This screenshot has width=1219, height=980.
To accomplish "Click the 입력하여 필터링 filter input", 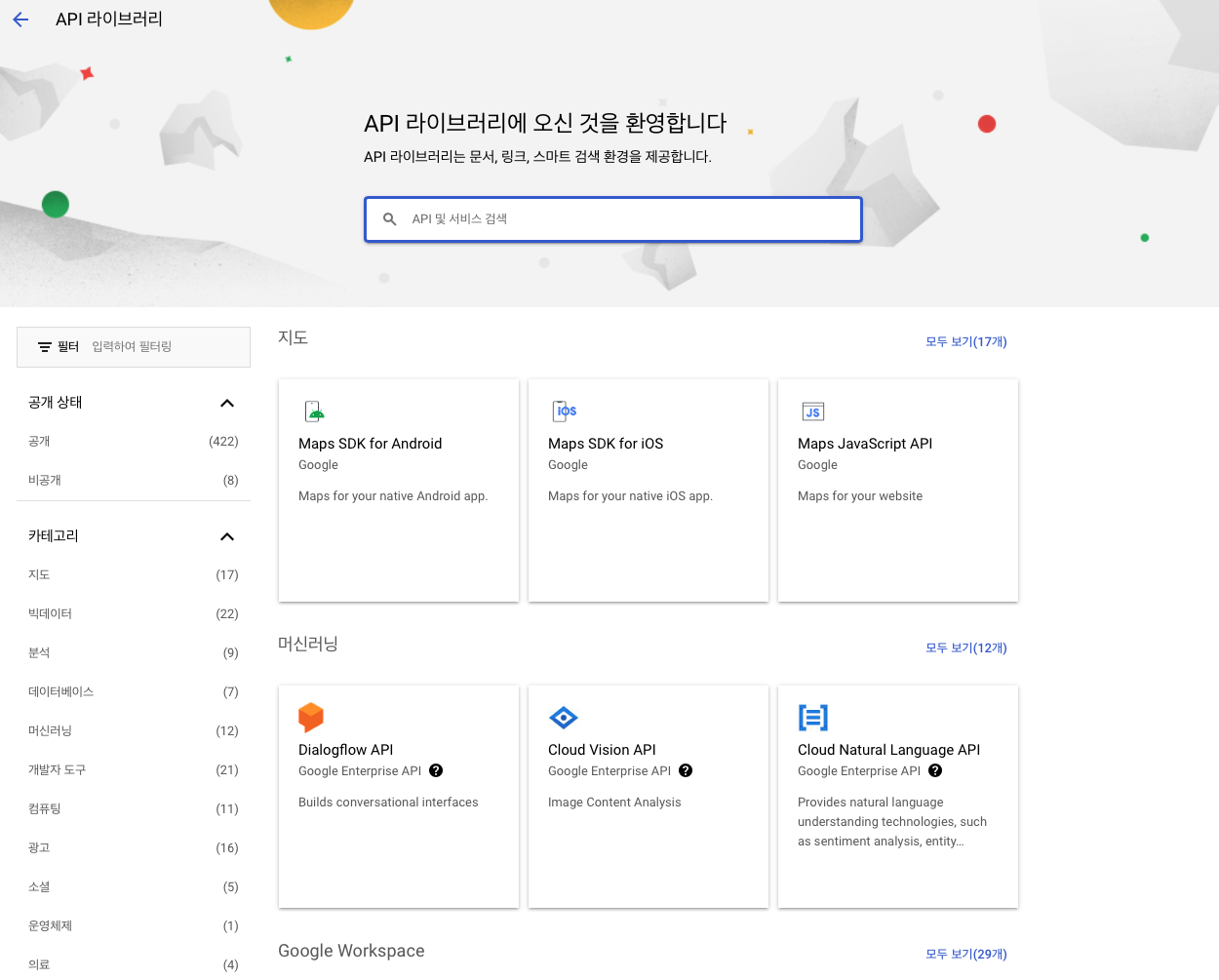I will [166, 347].
